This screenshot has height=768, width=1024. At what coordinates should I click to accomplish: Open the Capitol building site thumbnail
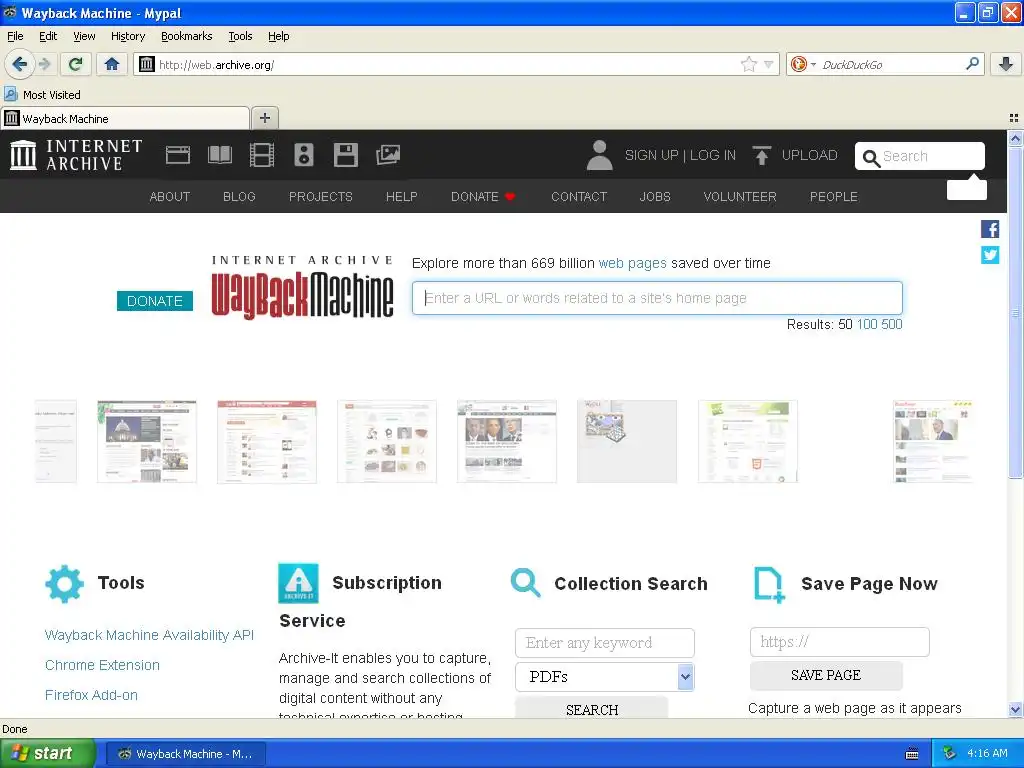(x=147, y=441)
